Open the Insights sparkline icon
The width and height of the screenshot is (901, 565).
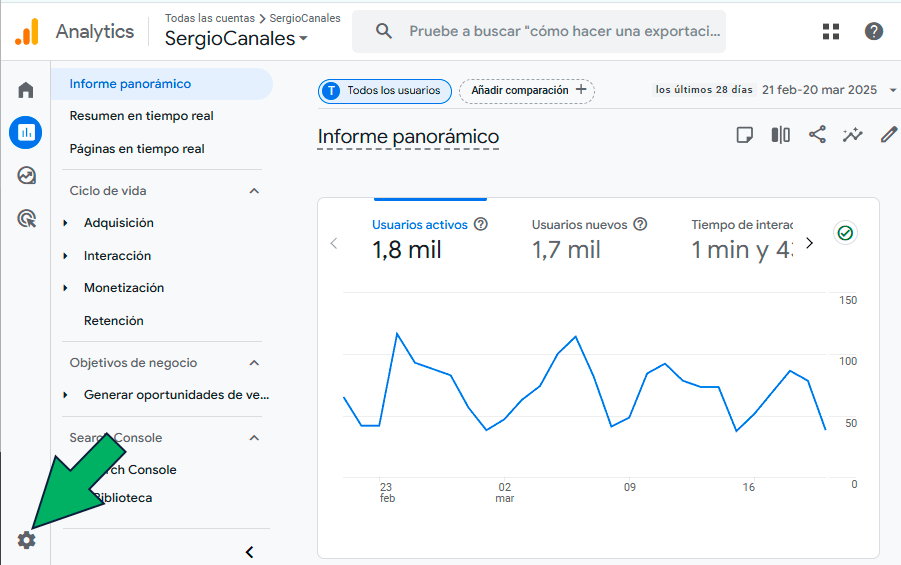(x=852, y=135)
